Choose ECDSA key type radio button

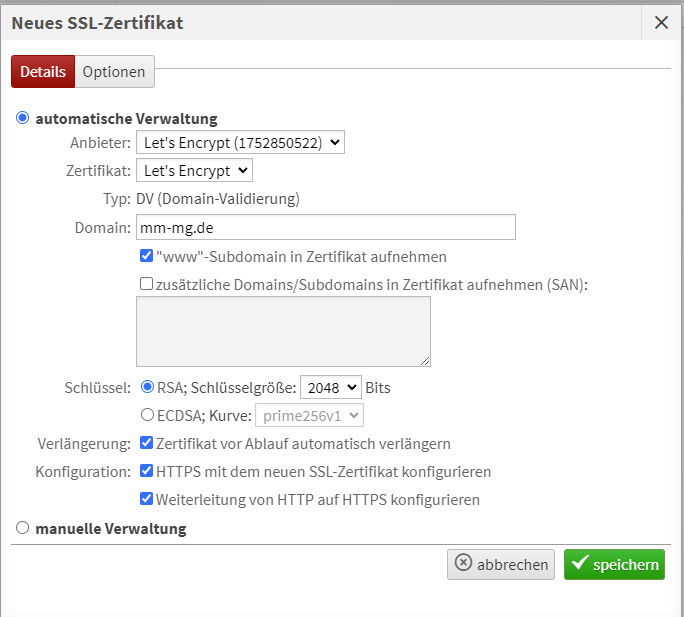pos(148,414)
